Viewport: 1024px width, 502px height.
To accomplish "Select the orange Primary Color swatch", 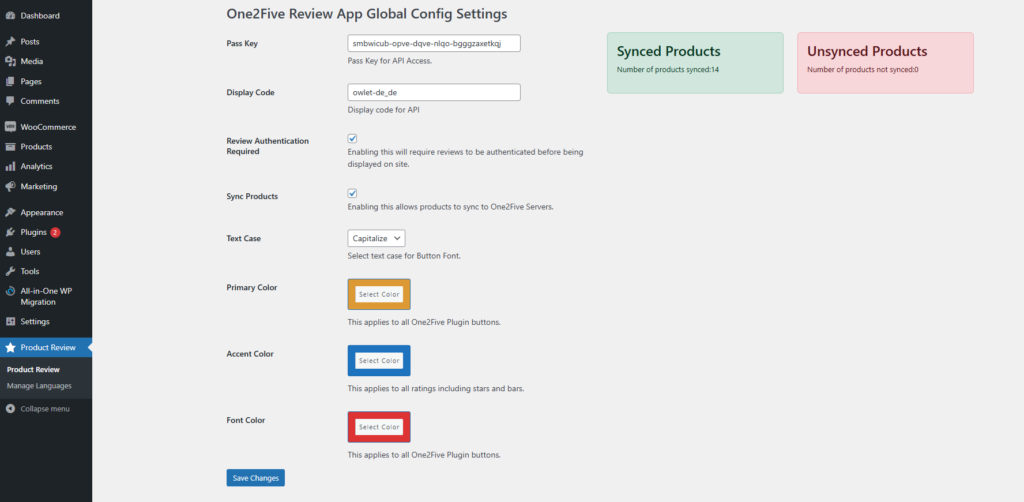I will coord(379,294).
